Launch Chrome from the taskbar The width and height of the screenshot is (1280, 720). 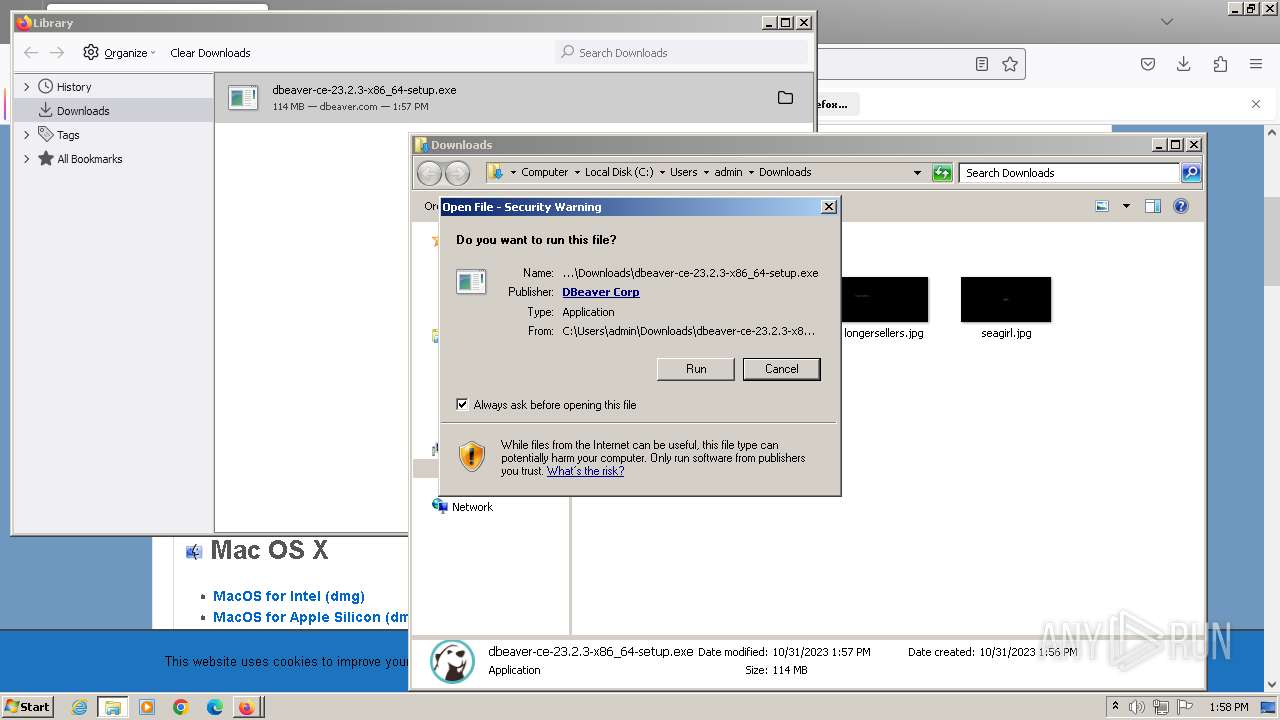[x=181, y=707]
